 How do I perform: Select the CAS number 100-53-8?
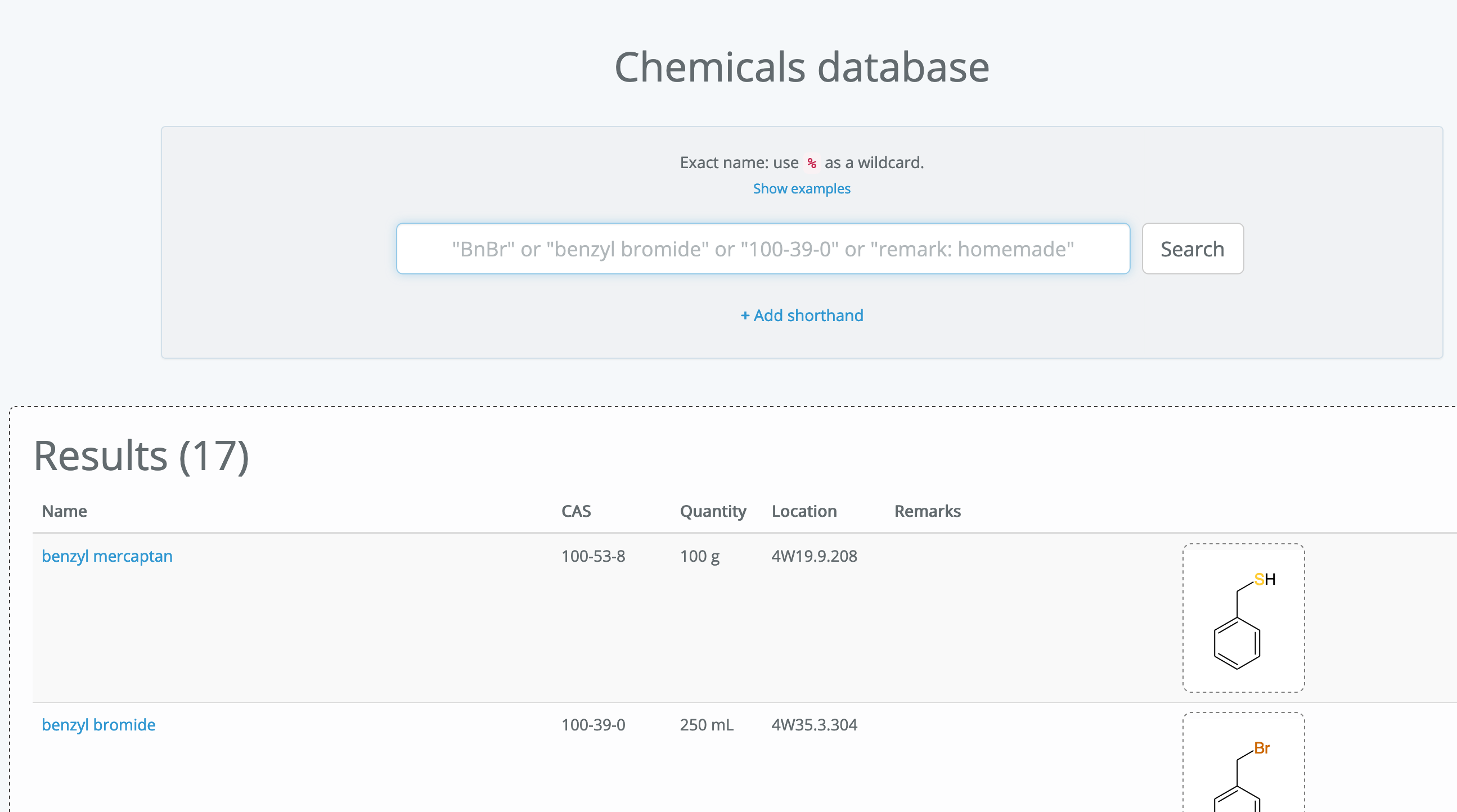coord(593,556)
